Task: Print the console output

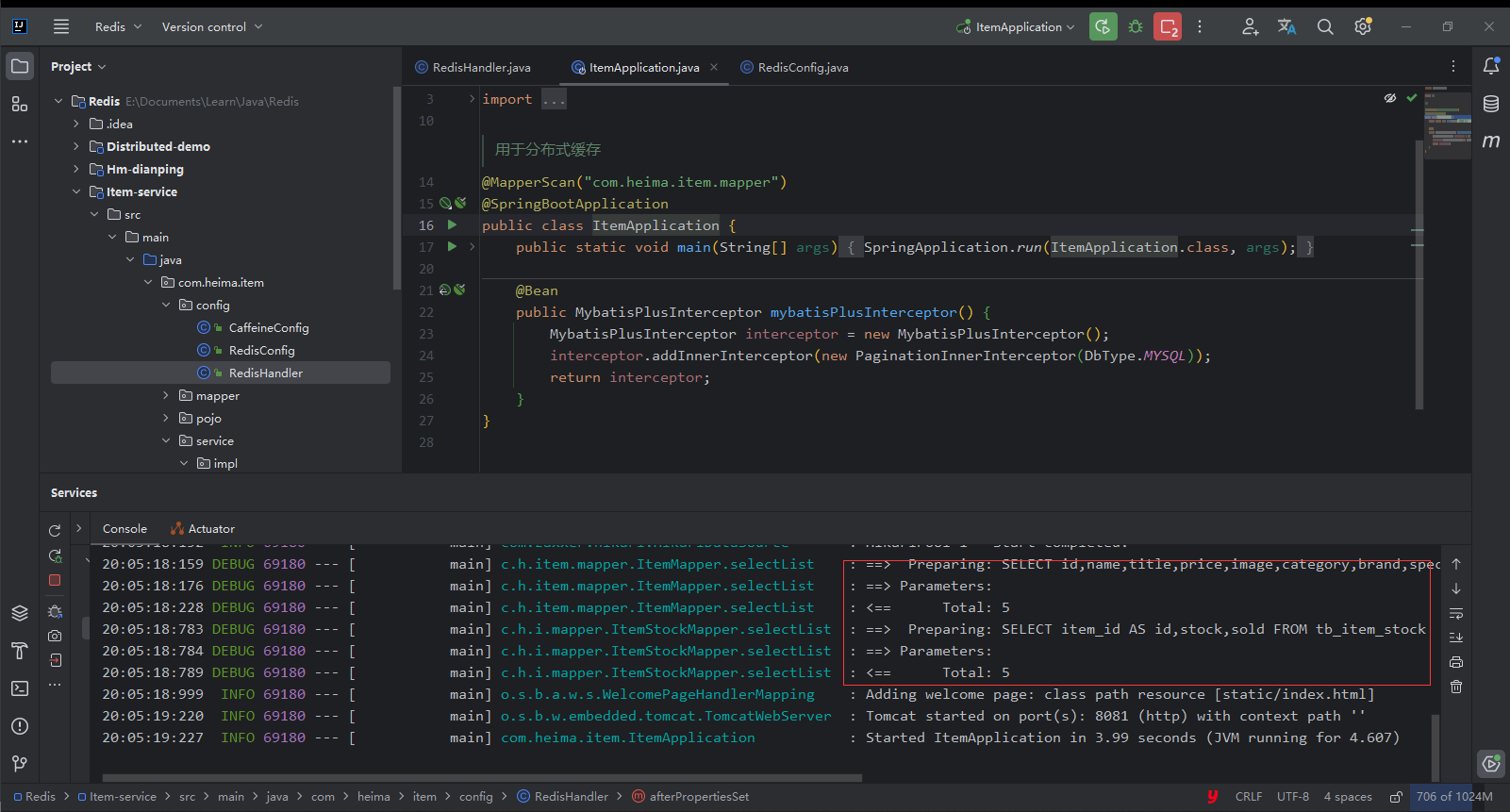Action: click(1456, 662)
